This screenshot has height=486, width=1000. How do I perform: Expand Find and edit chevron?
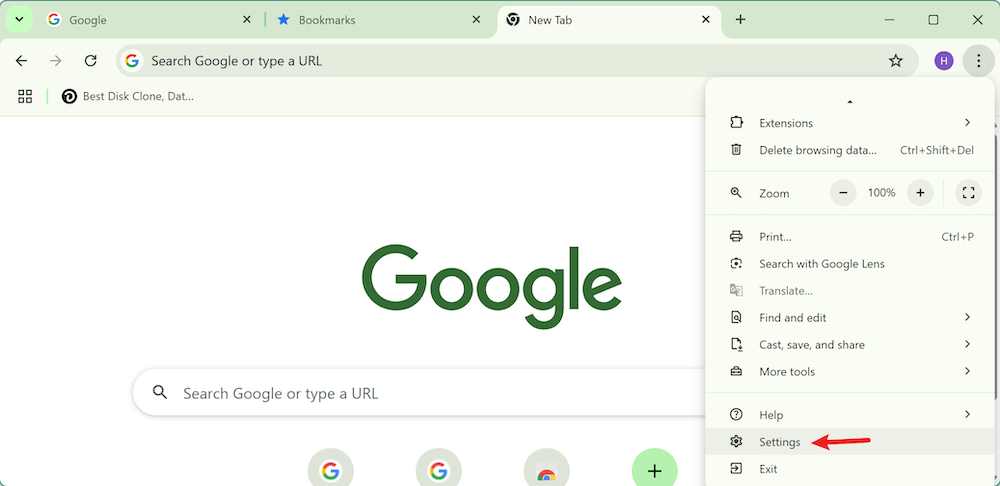[967, 317]
